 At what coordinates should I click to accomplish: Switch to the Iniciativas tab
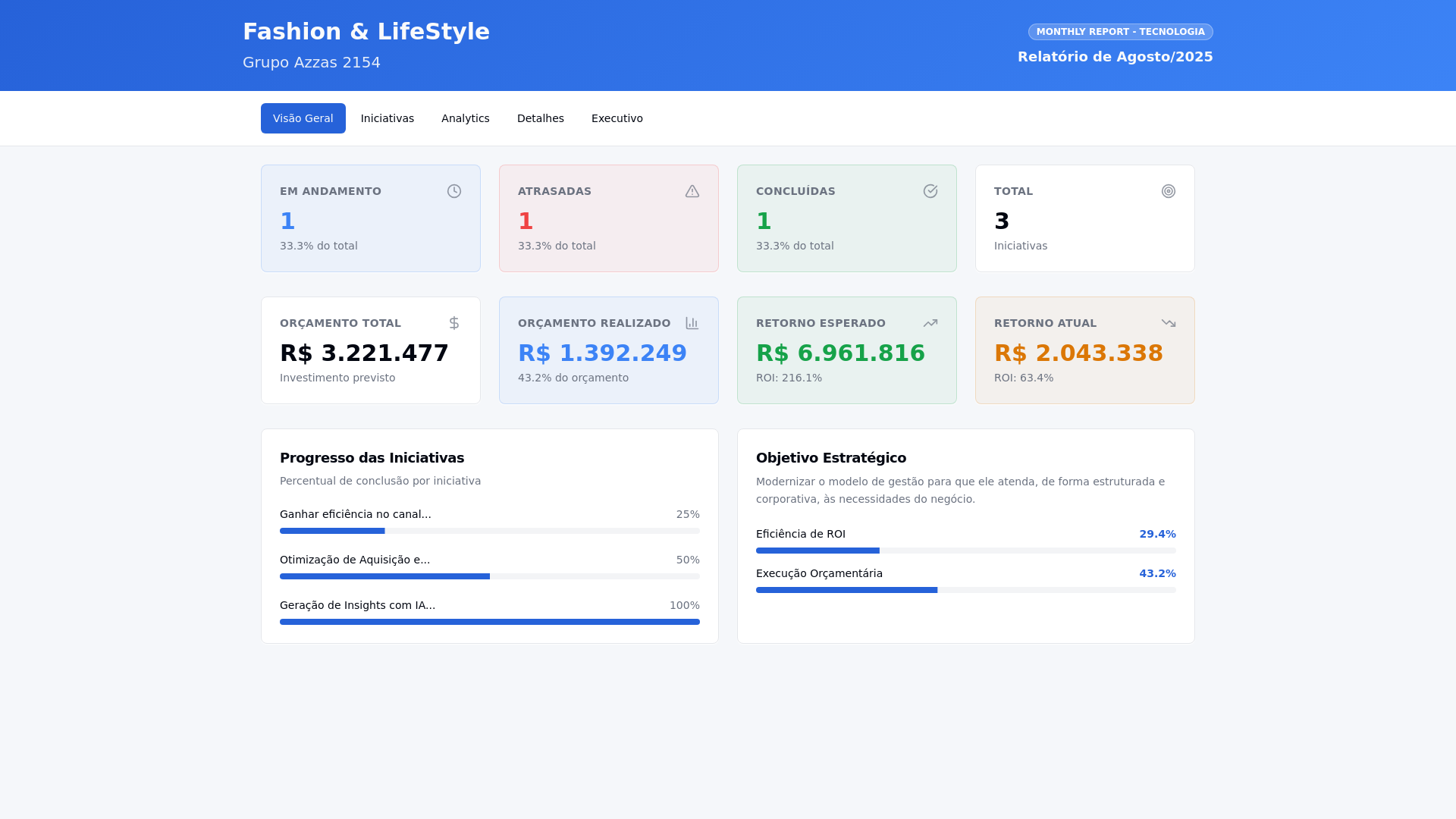point(388,118)
